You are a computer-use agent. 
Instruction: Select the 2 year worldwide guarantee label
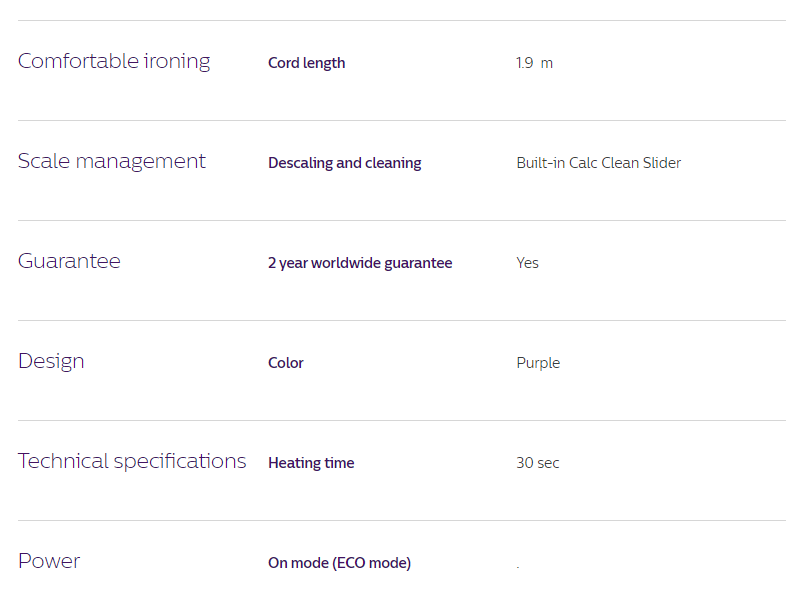point(360,263)
